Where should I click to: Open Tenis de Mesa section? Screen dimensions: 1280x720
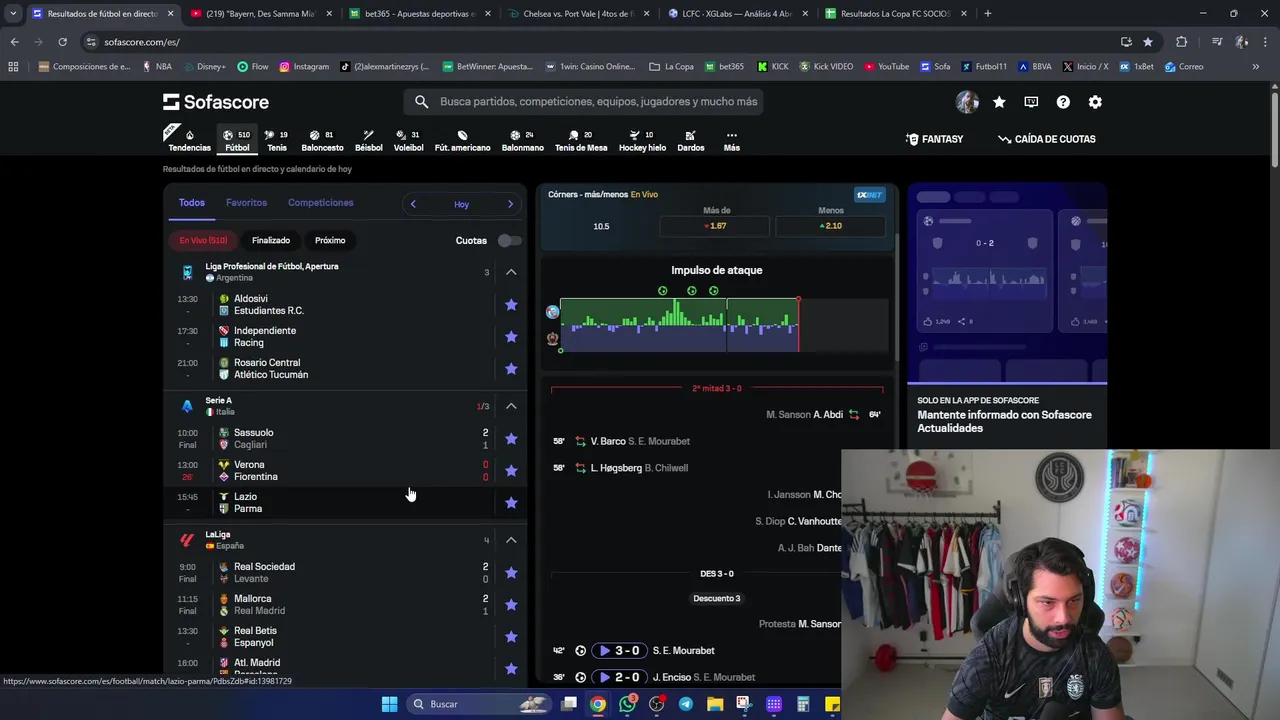[x=581, y=140]
